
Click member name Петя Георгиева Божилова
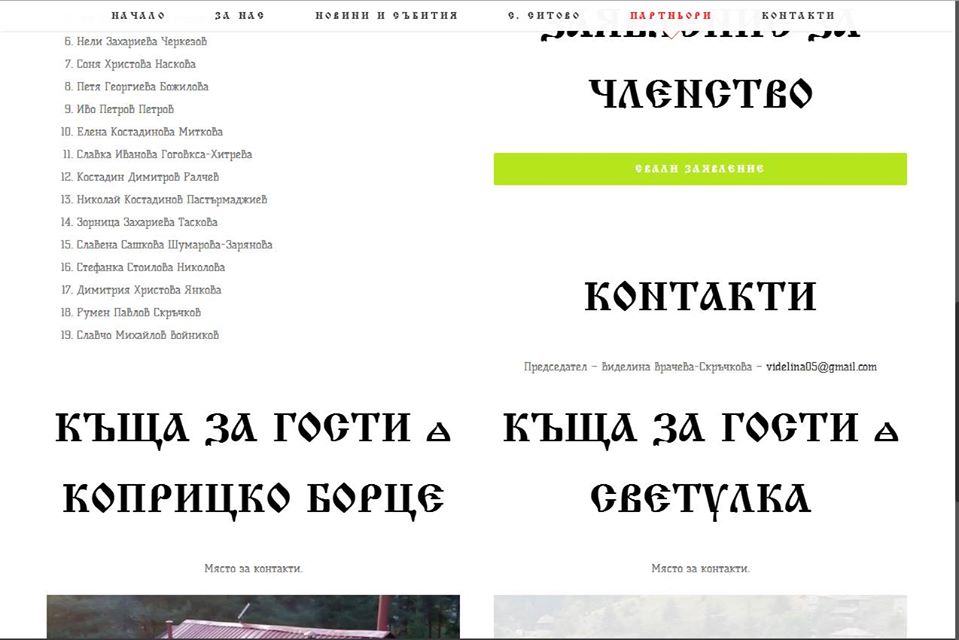tap(143, 87)
